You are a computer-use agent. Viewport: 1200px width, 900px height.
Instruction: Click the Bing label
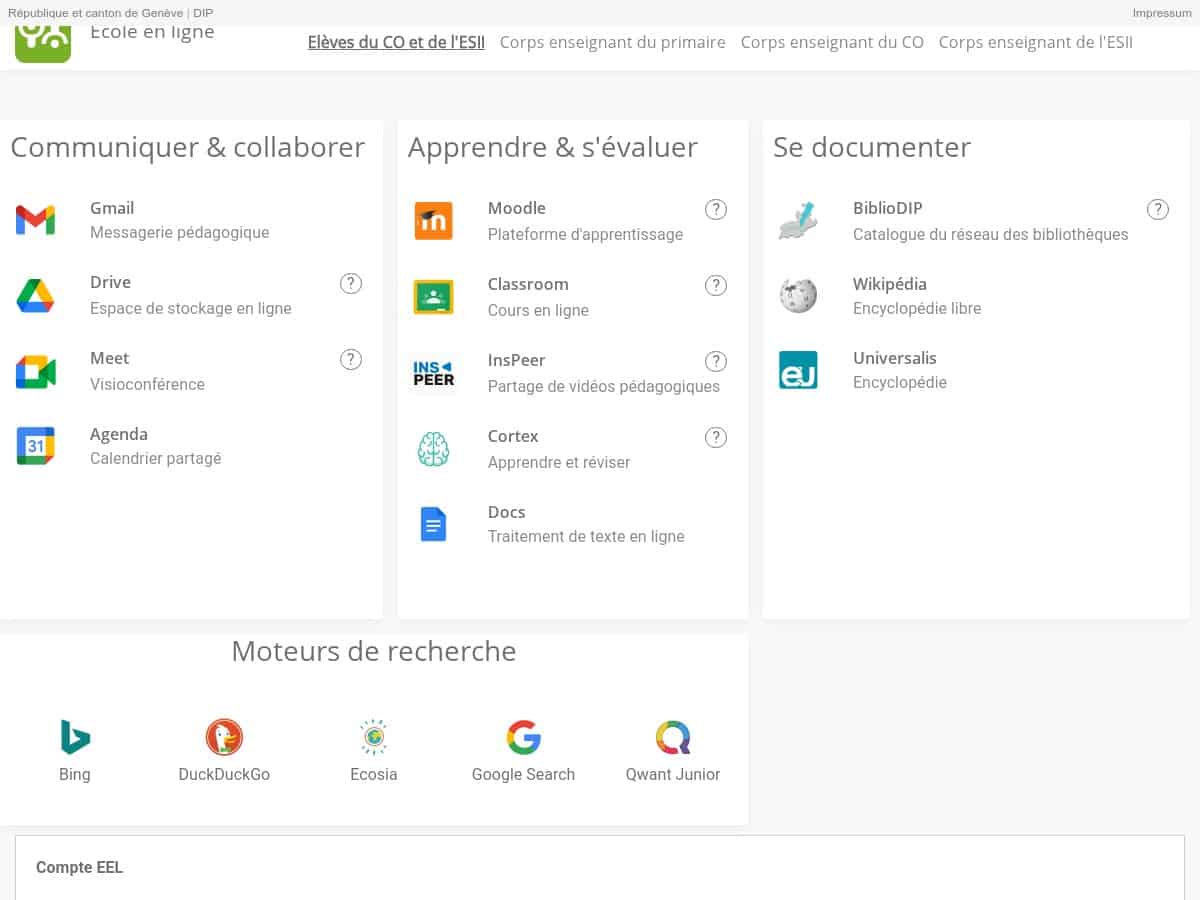pyautogui.click(x=75, y=774)
